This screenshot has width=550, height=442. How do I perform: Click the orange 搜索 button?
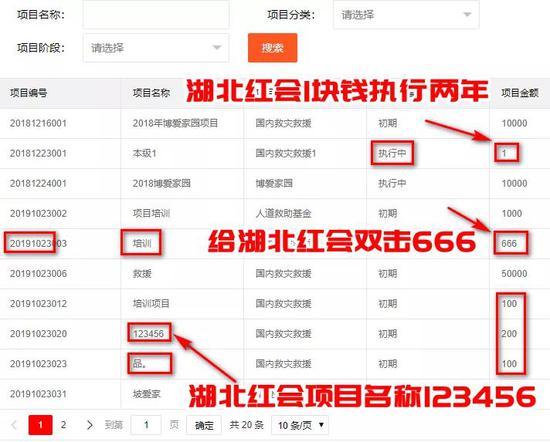[x=273, y=48]
